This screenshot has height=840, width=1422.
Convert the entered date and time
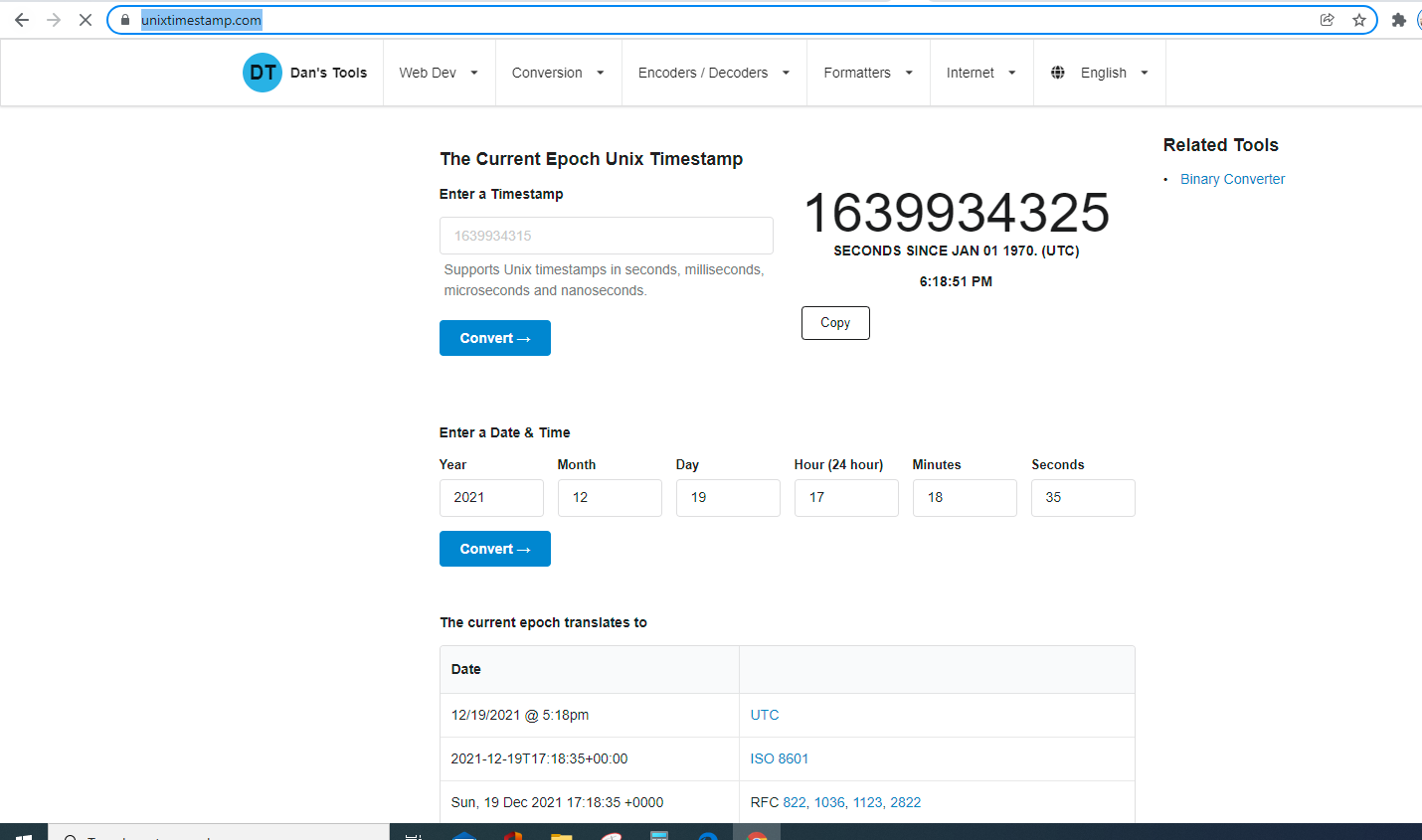(x=495, y=549)
